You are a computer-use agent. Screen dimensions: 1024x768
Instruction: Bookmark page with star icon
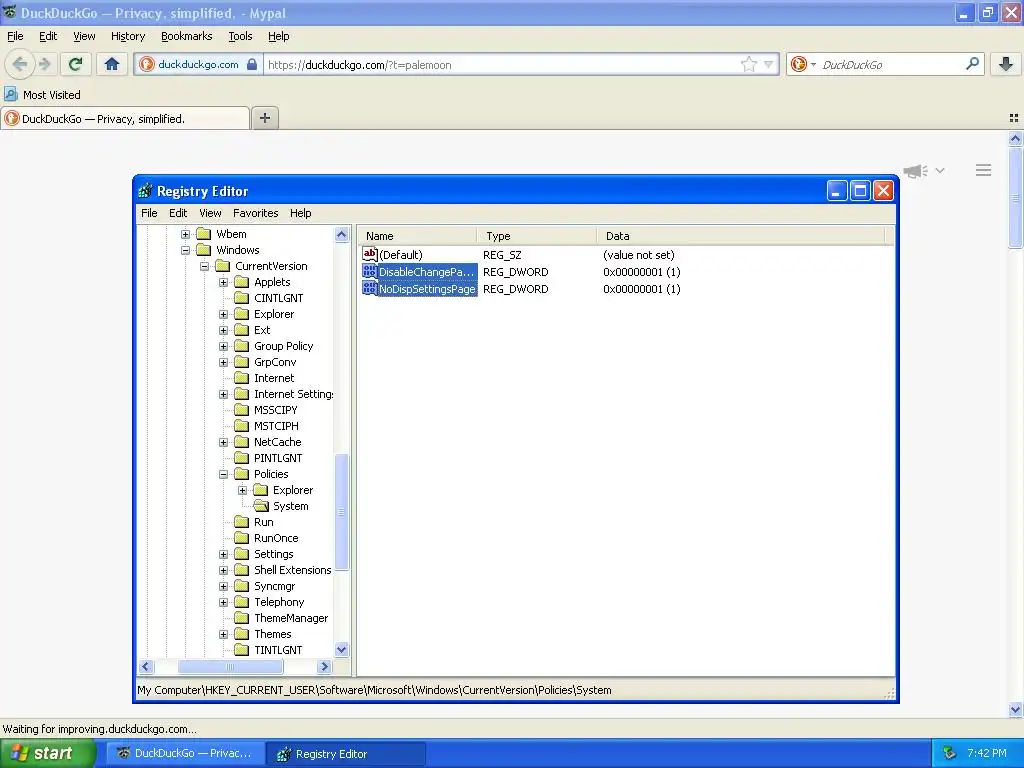tap(748, 64)
